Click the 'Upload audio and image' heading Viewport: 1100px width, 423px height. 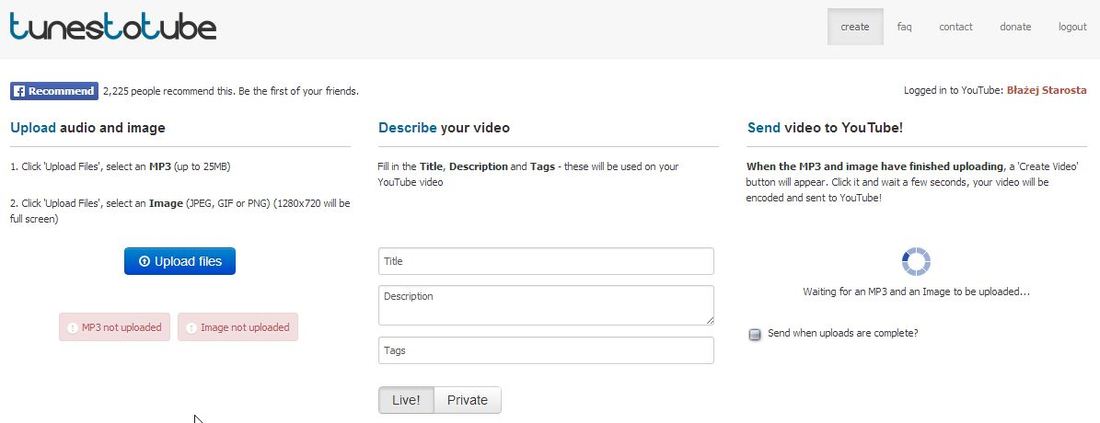coord(88,128)
